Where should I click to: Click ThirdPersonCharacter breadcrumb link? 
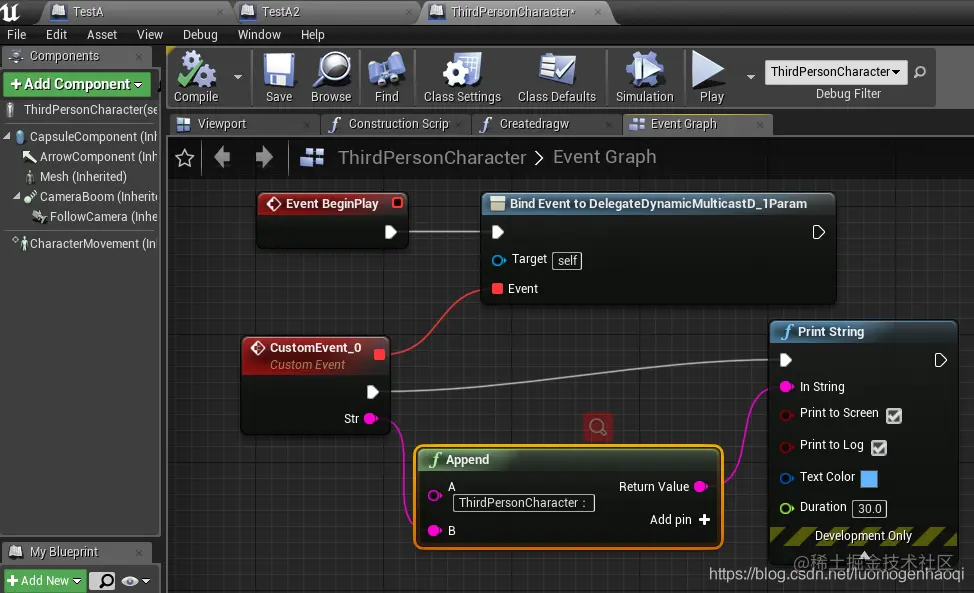tap(432, 158)
